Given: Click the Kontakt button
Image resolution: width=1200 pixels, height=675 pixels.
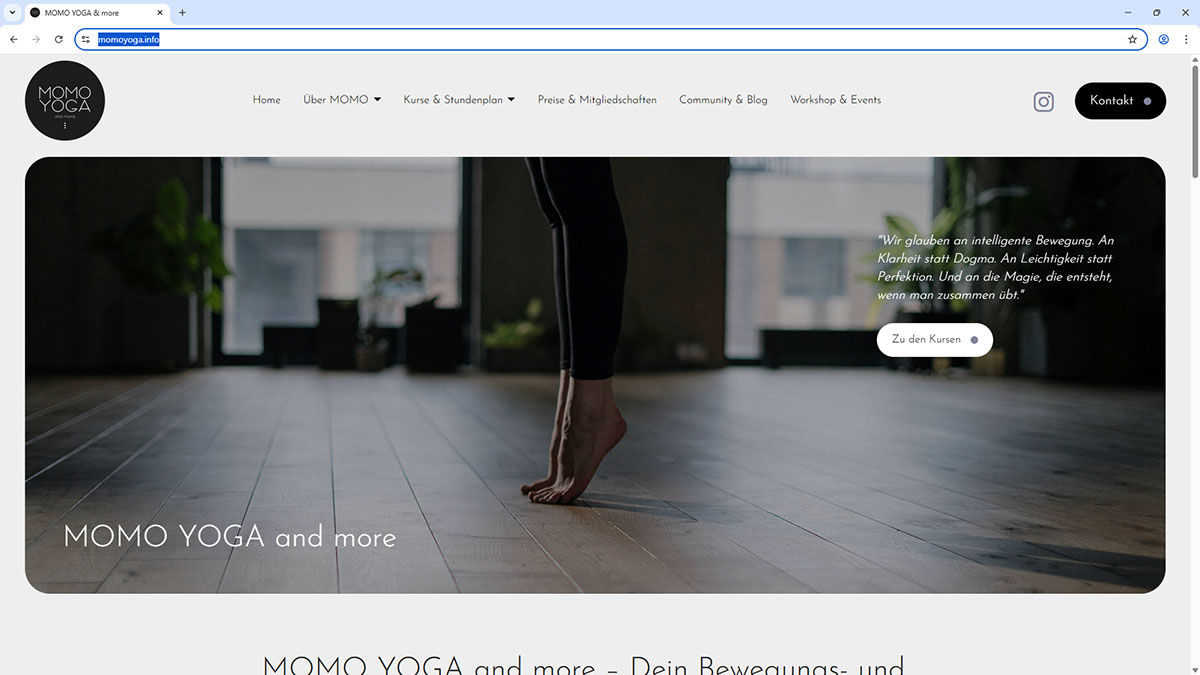Looking at the screenshot, I should 1120,100.
